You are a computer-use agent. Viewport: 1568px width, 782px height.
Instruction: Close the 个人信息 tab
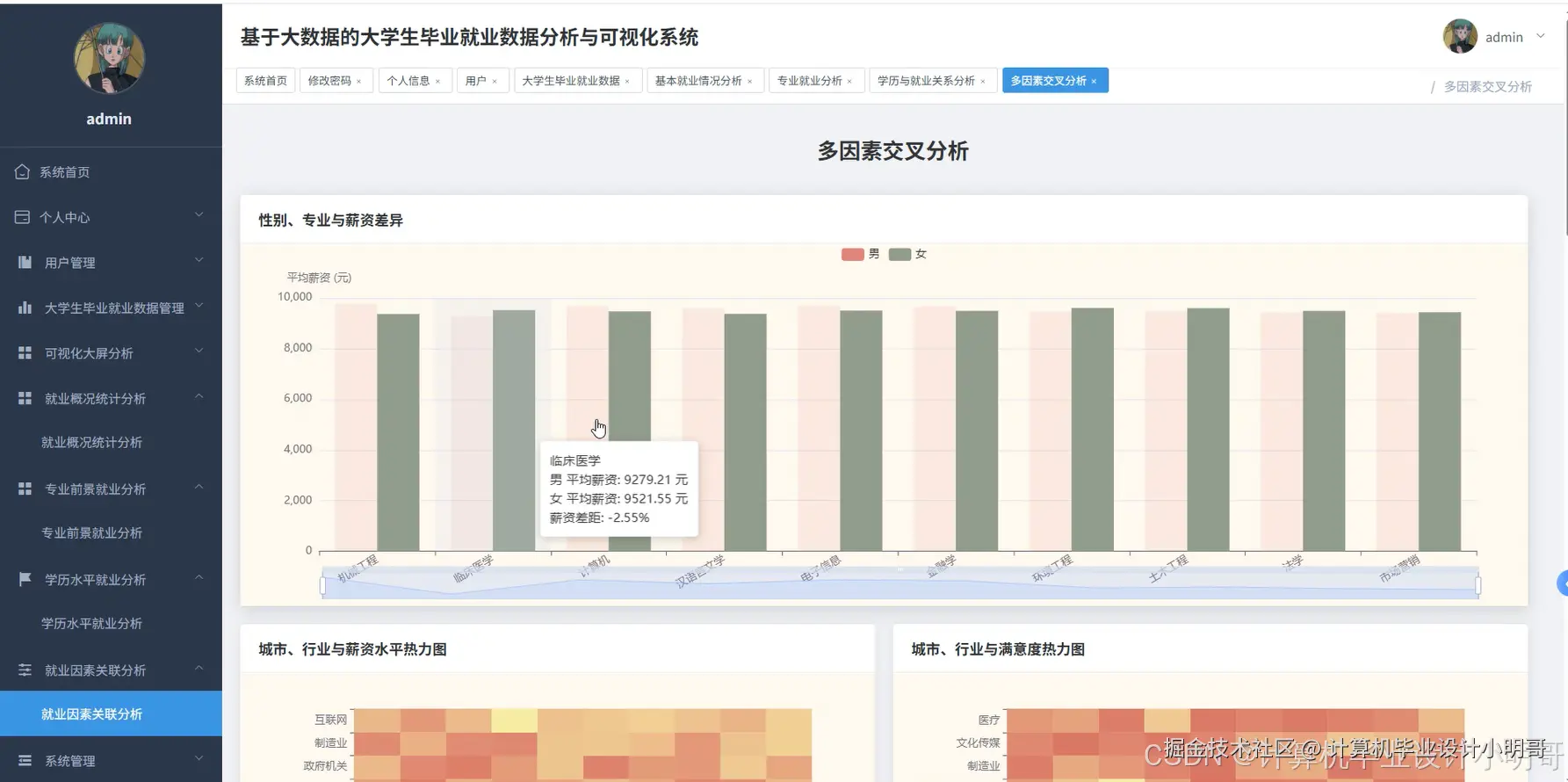437,82
